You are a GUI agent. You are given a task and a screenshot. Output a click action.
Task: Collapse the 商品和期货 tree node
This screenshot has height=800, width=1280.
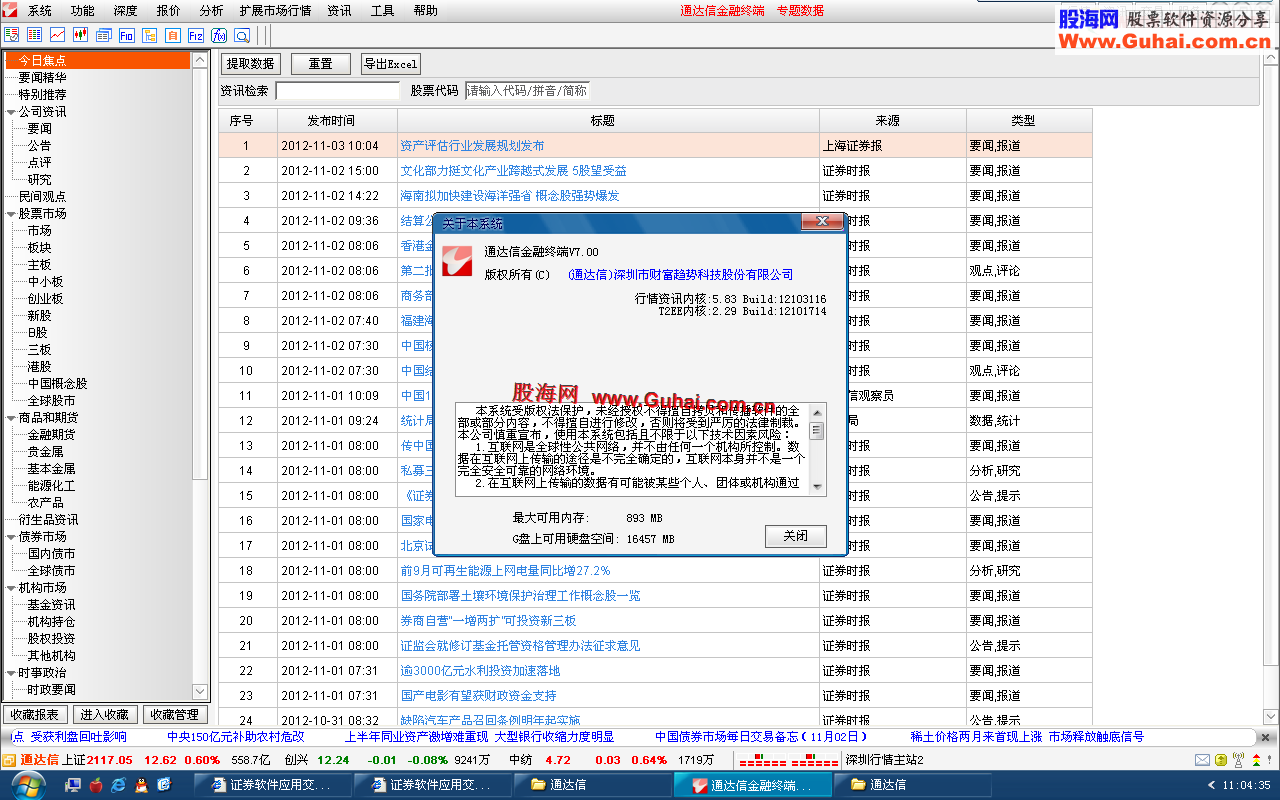click(x=11, y=418)
